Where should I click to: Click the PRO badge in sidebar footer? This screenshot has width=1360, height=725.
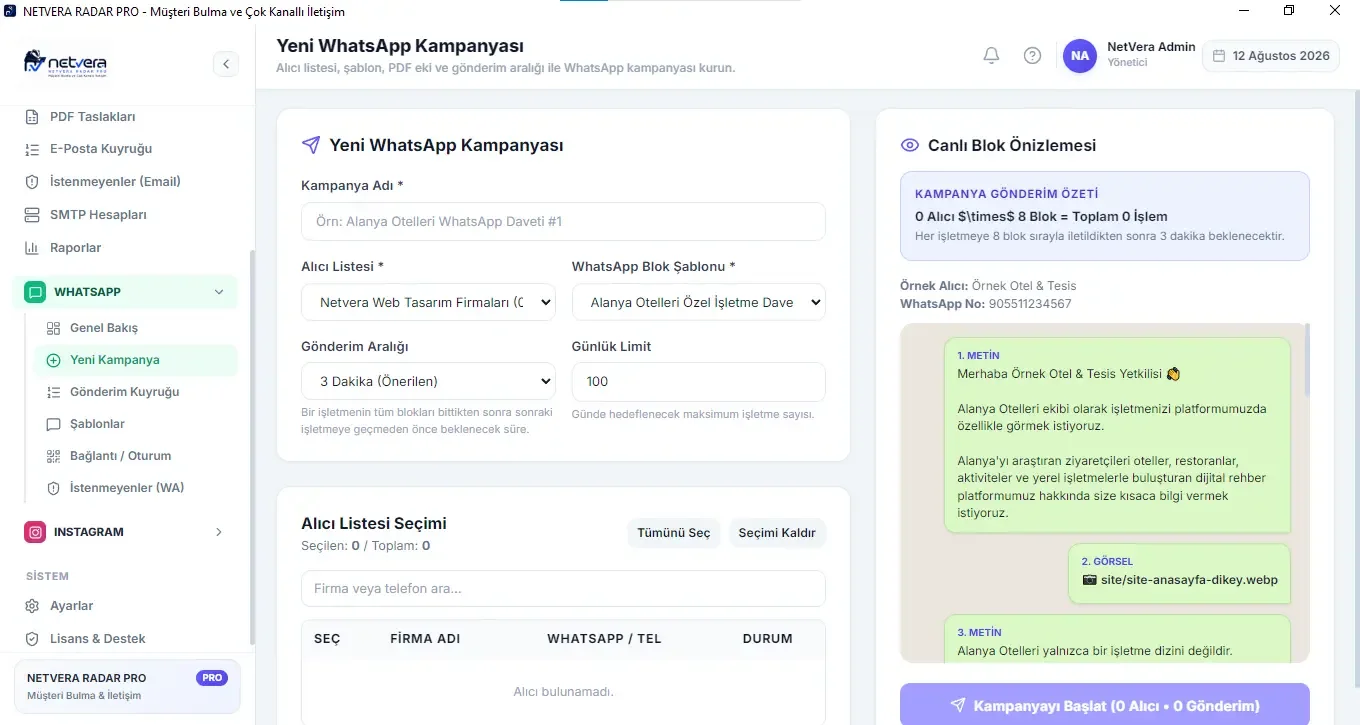212,678
